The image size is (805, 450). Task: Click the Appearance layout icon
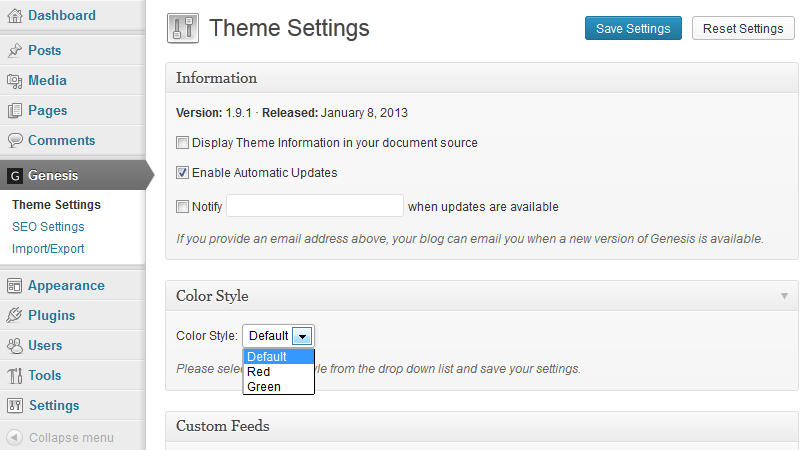(15, 286)
